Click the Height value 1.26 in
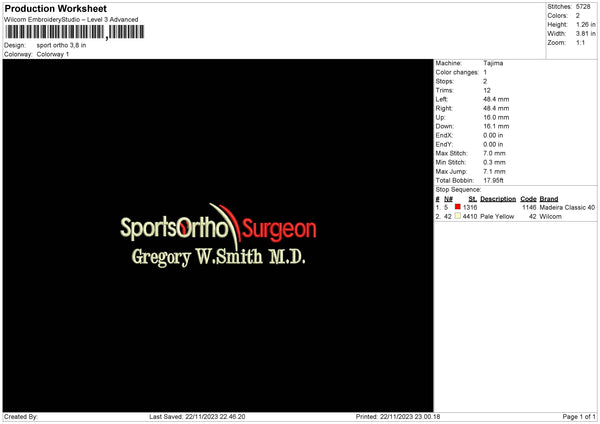Viewport: 600px width, 424px height. click(x=586, y=24)
